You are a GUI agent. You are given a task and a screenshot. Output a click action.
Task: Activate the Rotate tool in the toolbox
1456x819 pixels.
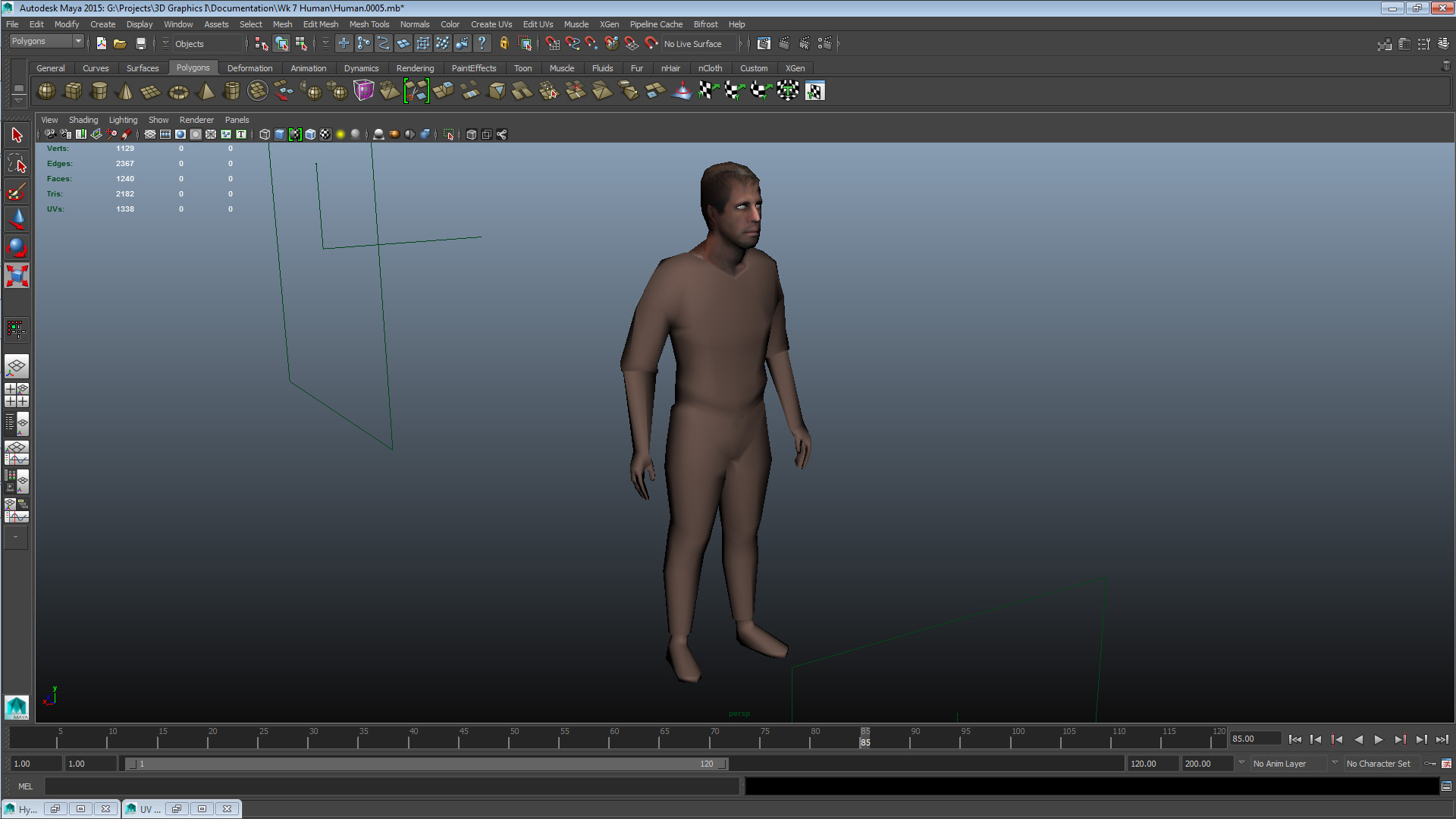point(17,246)
